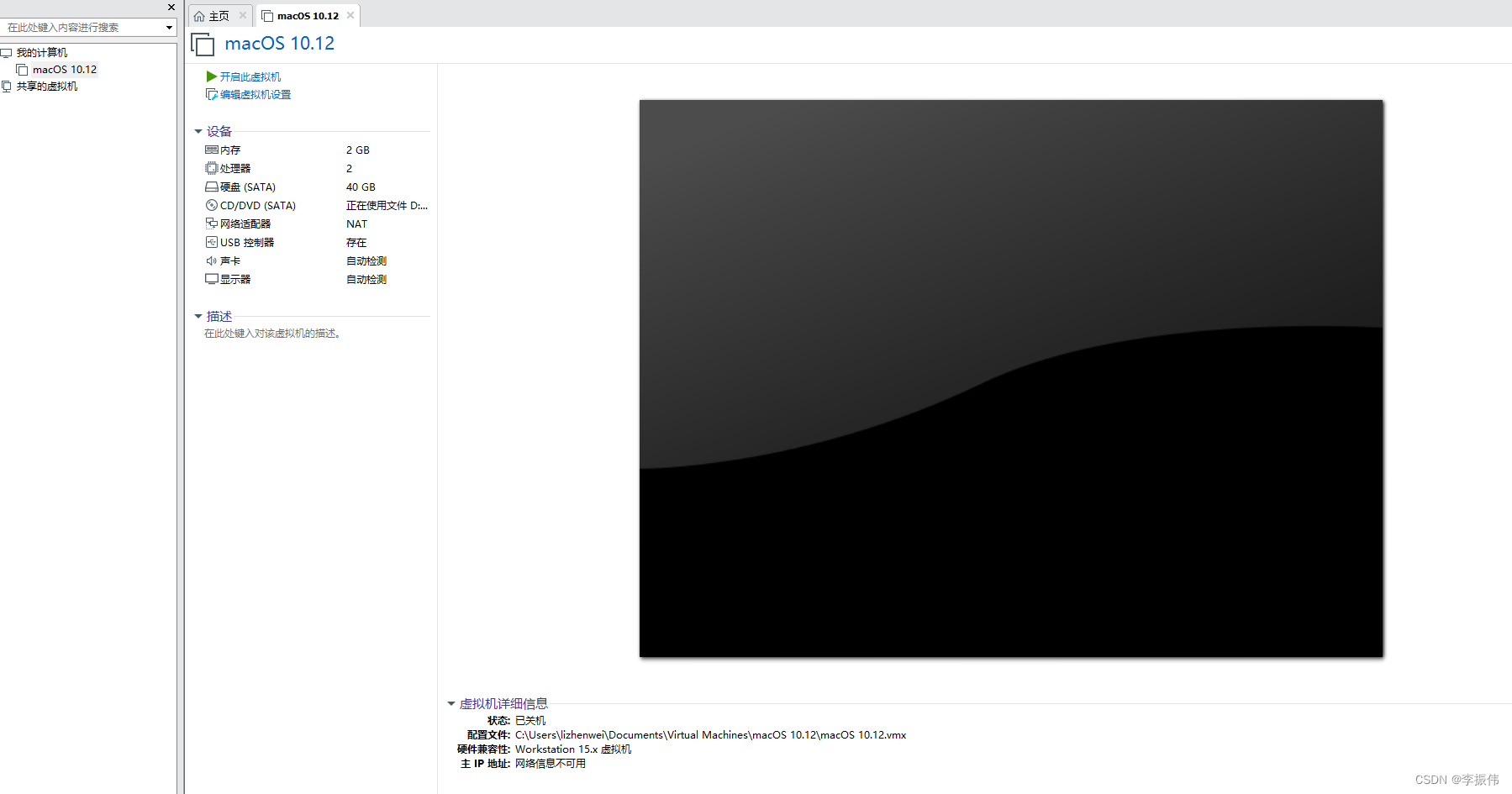Screen dimensions: 1512x794
Task: Switch to the macOS 10.12 tab
Action: [308, 15]
